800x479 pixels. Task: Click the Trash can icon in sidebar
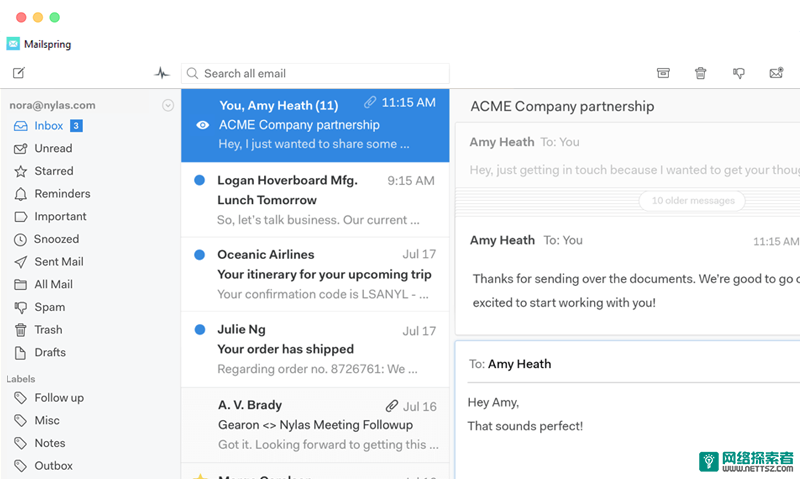(x=20, y=330)
